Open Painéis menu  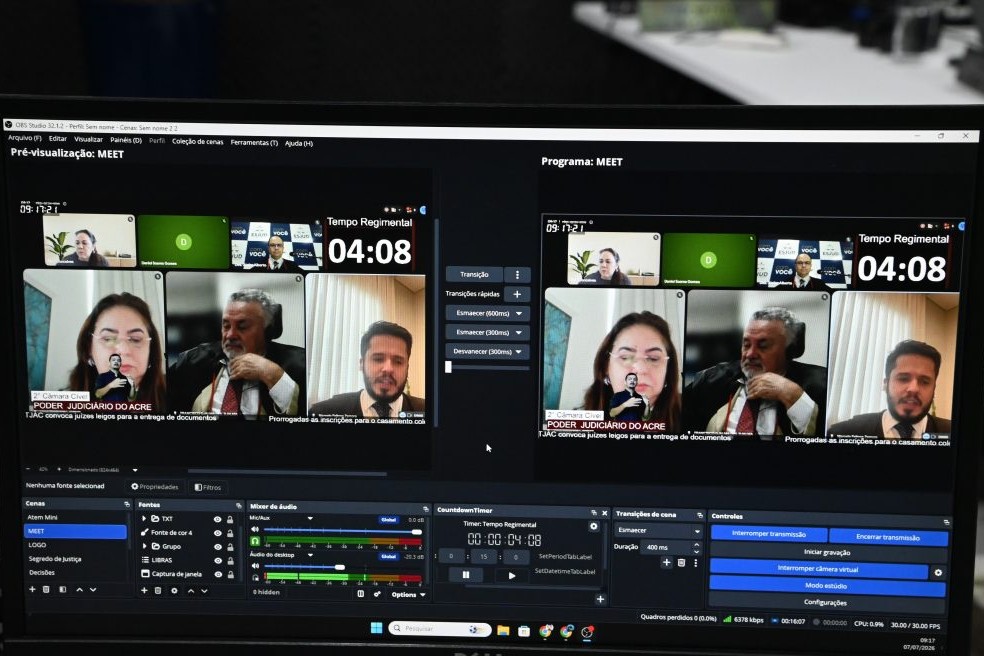coord(126,140)
